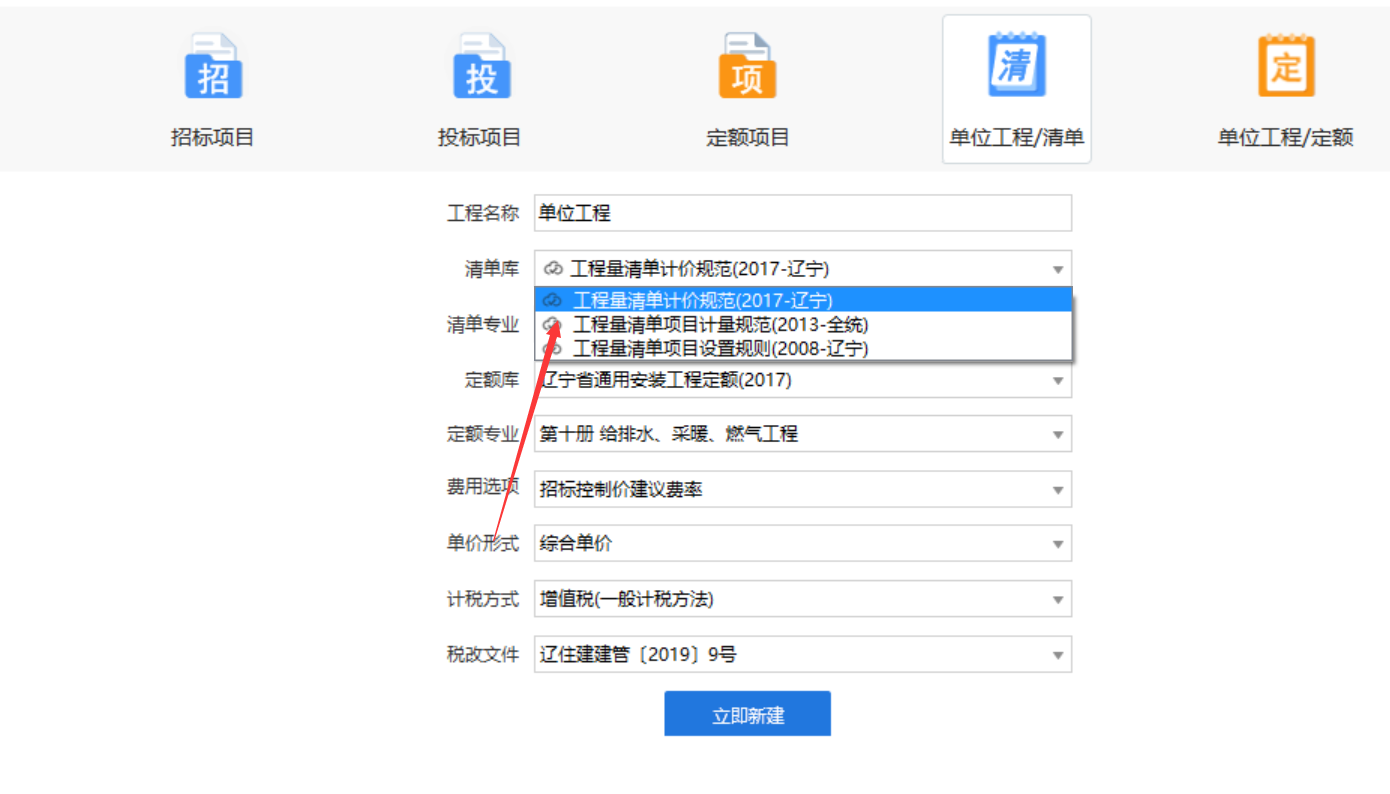This screenshot has width=1390, height=794.
Task: Click 增值税(一般计税方法) combo box text
Action: (x=627, y=600)
